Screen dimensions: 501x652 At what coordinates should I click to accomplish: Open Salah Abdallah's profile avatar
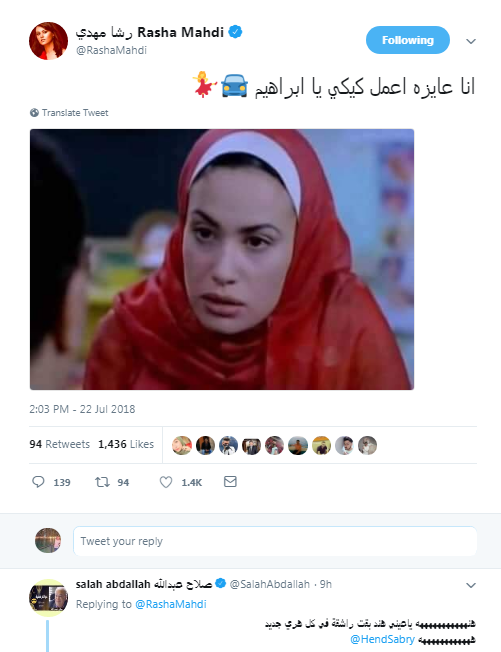coord(48,598)
